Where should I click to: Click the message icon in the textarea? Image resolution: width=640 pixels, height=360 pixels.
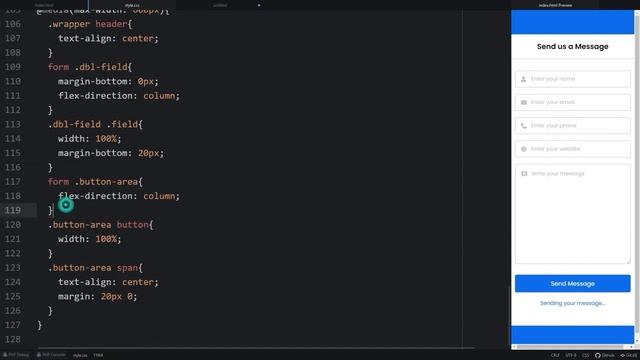click(x=524, y=173)
